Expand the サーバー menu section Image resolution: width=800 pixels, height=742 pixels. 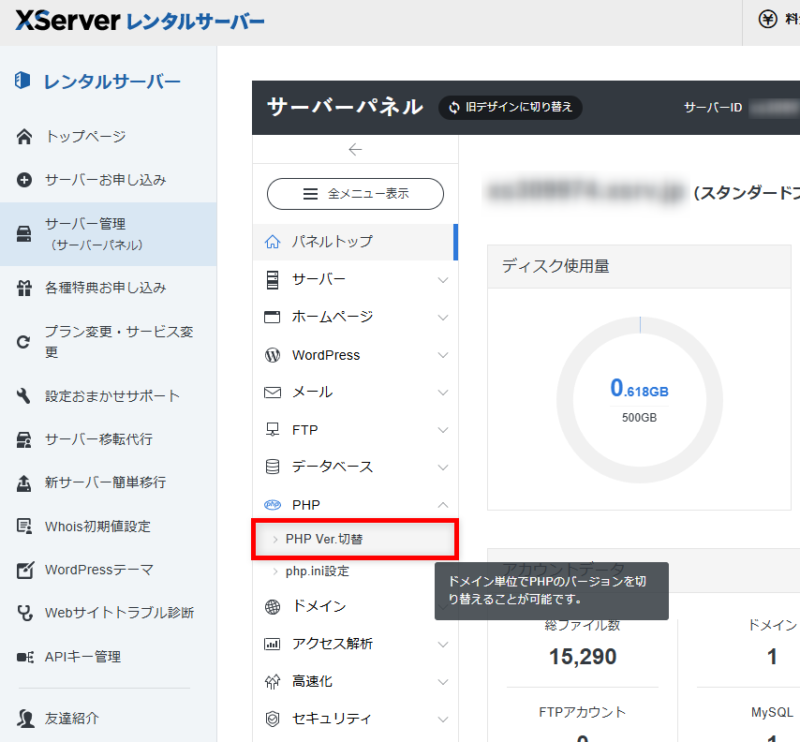pos(443,280)
